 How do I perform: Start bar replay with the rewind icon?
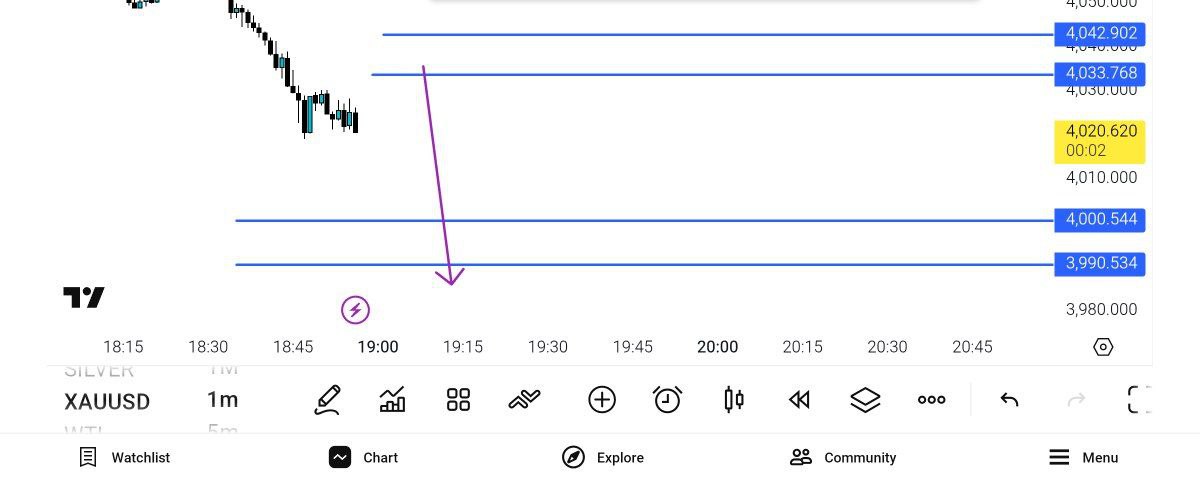798,400
